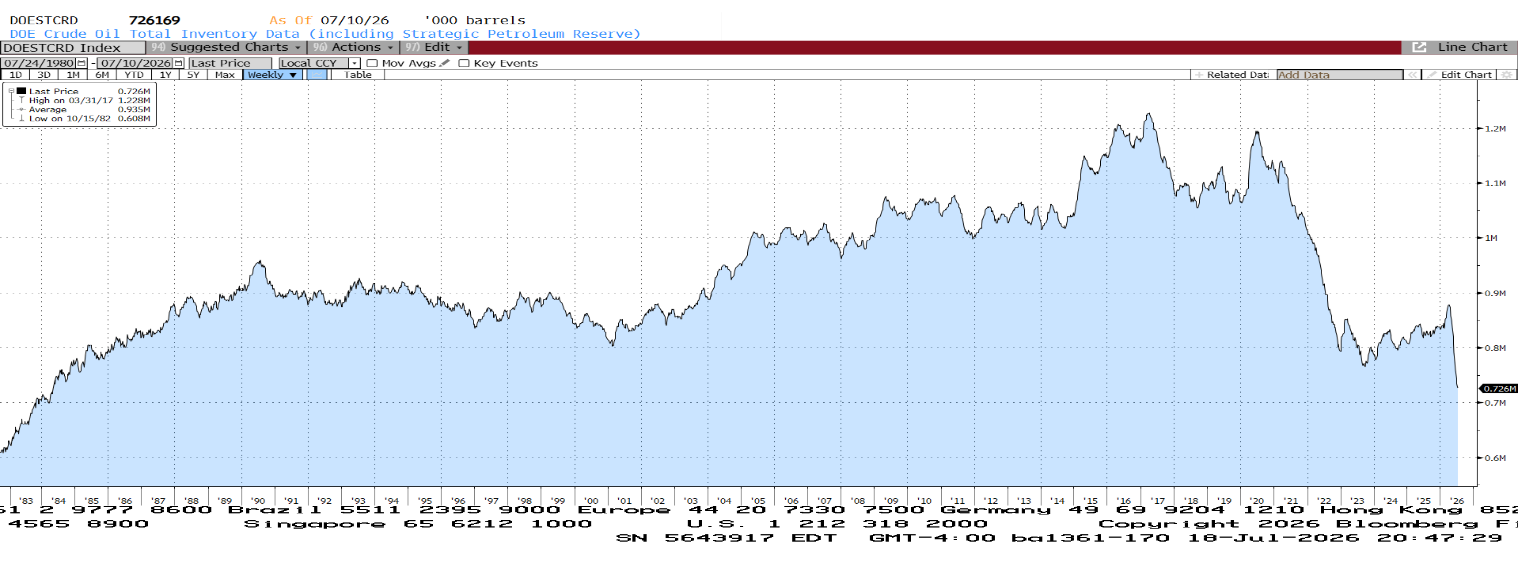The height and width of the screenshot is (567, 1518).
Task: Select the YTD range tab
Action: 134,75
